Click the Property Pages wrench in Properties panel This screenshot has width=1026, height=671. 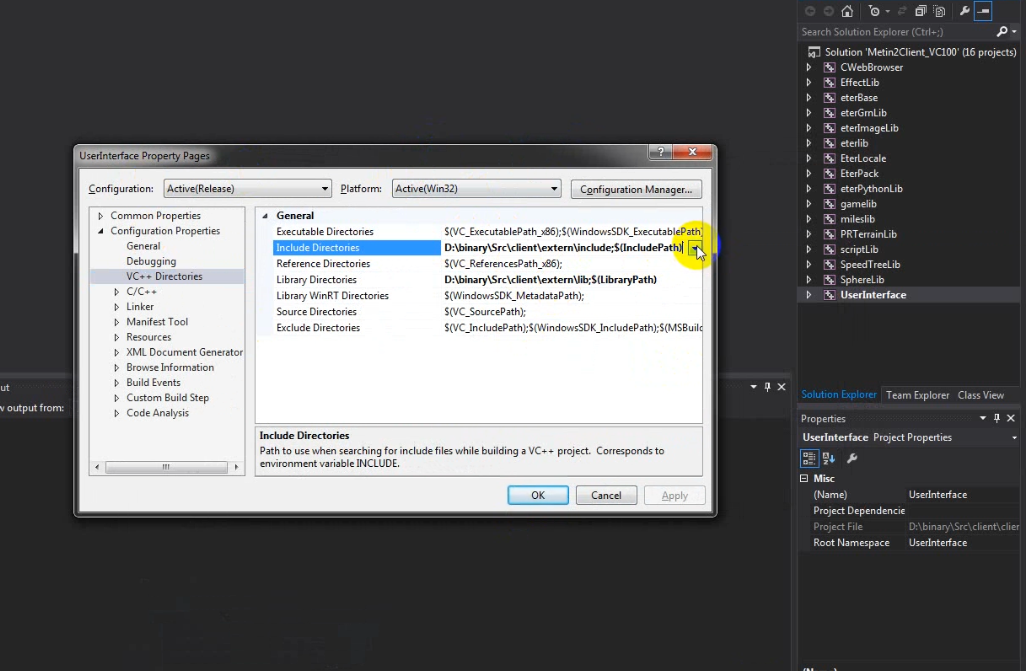(852, 458)
